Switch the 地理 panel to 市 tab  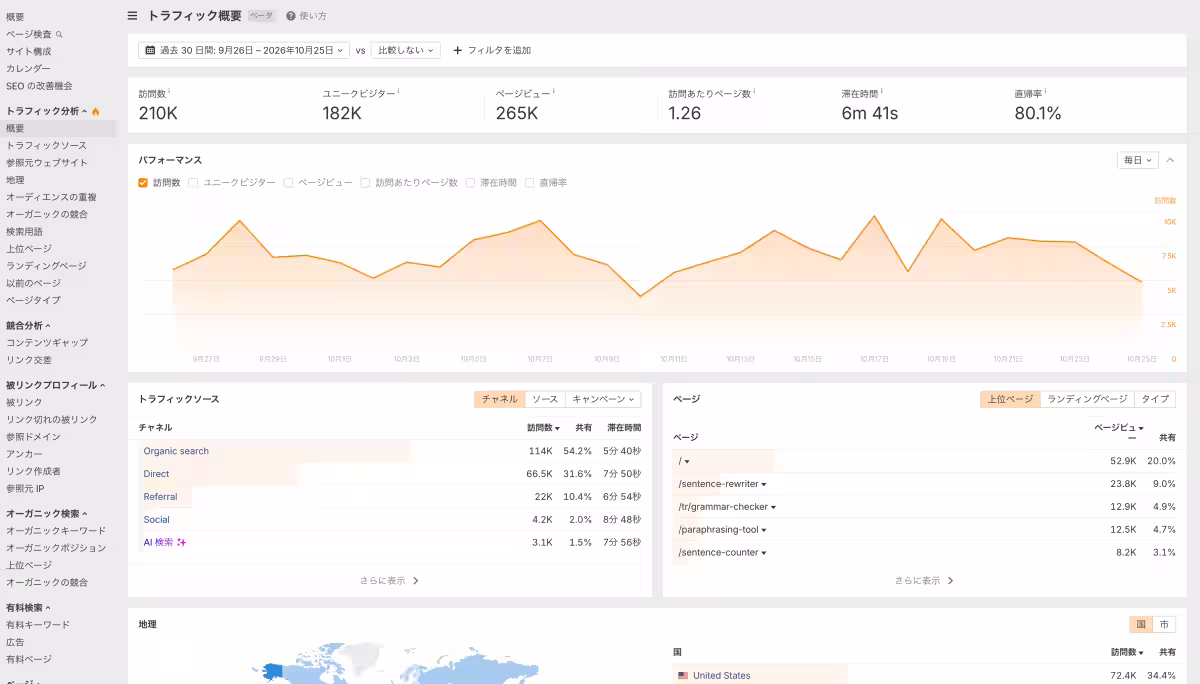[x=1164, y=624]
